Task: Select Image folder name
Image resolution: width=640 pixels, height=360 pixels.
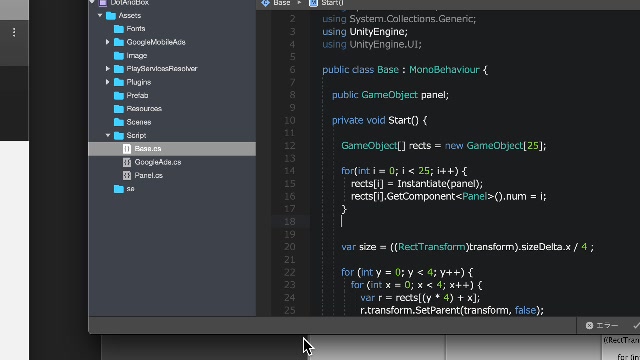Action: (x=137, y=56)
